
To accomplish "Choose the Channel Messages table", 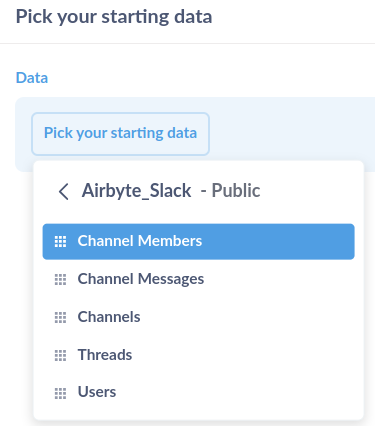I will coord(198,279).
